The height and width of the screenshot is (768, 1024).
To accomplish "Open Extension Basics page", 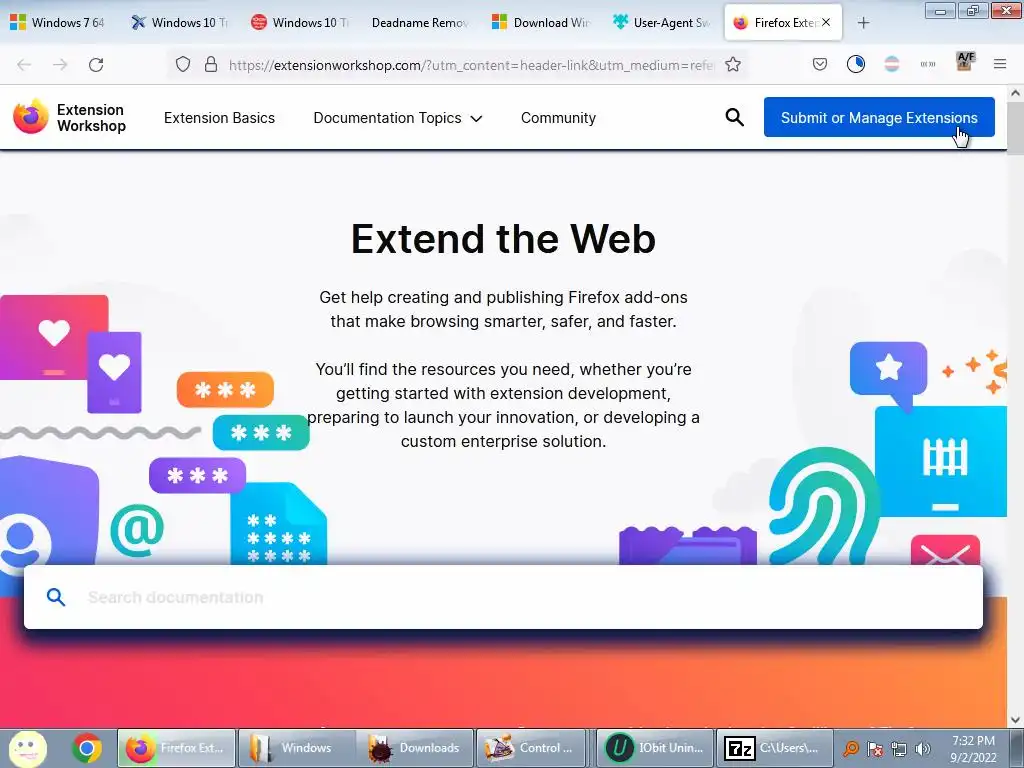I will point(219,118).
